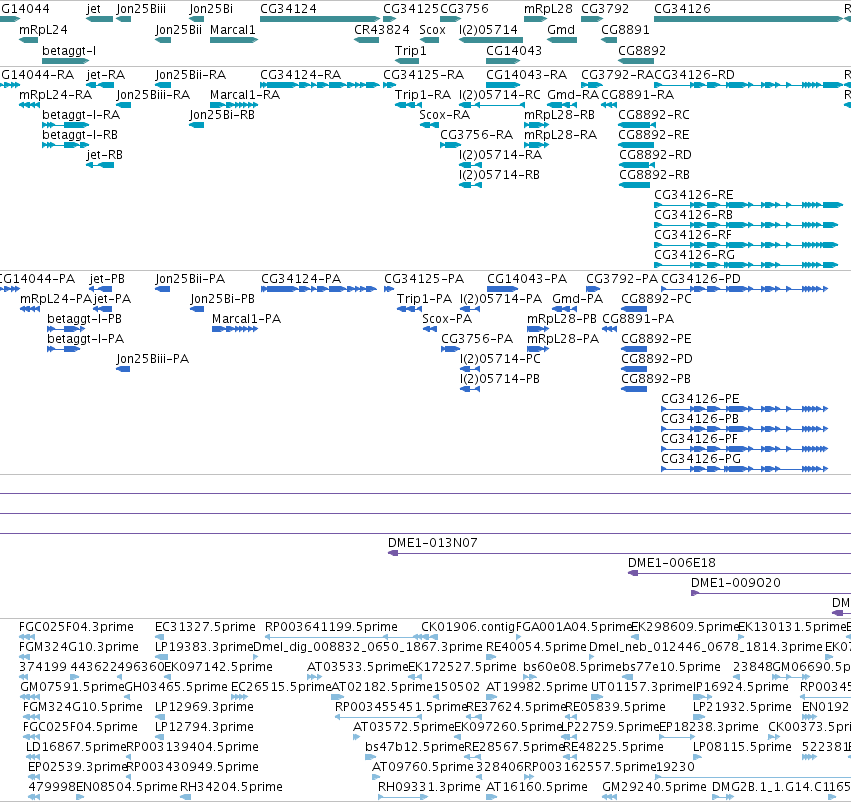Select the CK01906.contig EST label

(x=468, y=627)
